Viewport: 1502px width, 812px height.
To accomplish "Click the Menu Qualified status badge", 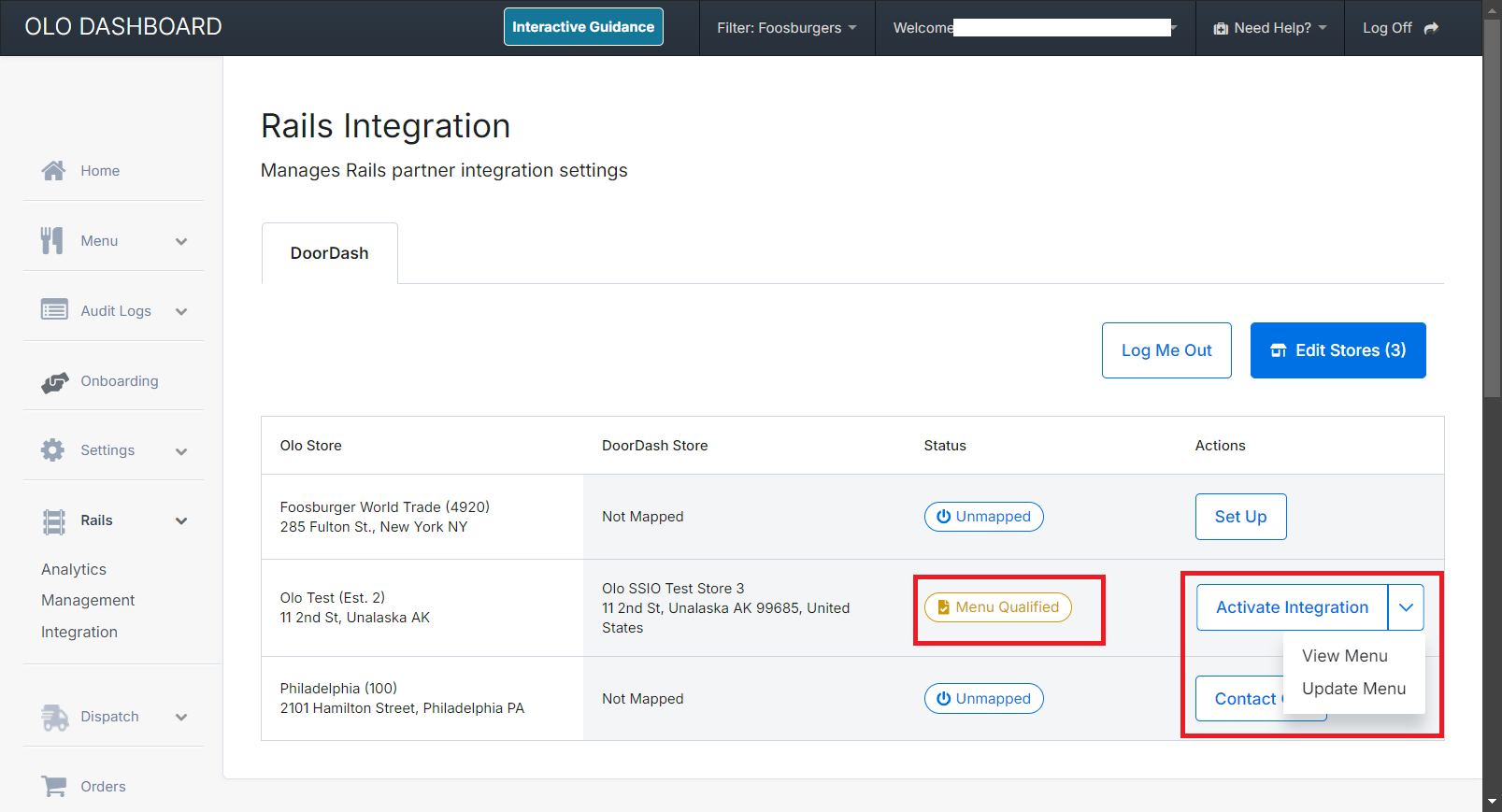I will point(998,607).
